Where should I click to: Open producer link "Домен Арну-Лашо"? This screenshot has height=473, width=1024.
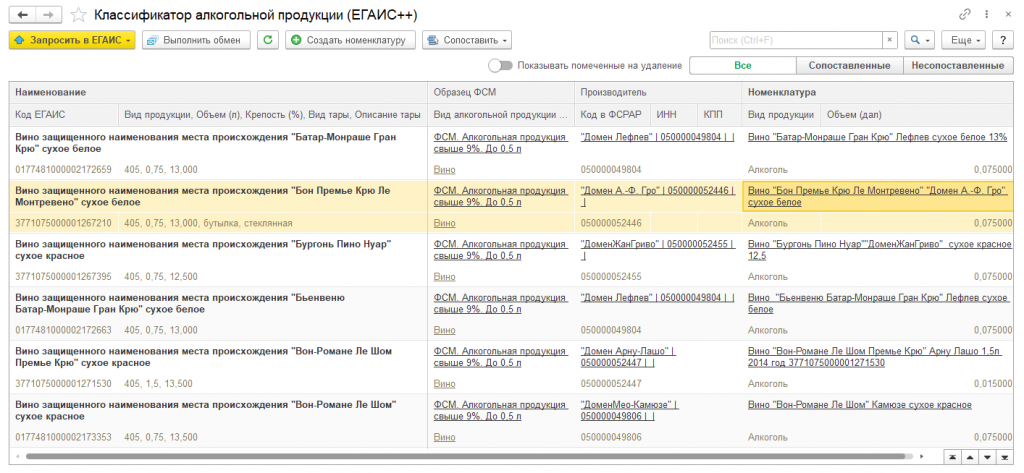click(x=628, y=357)
